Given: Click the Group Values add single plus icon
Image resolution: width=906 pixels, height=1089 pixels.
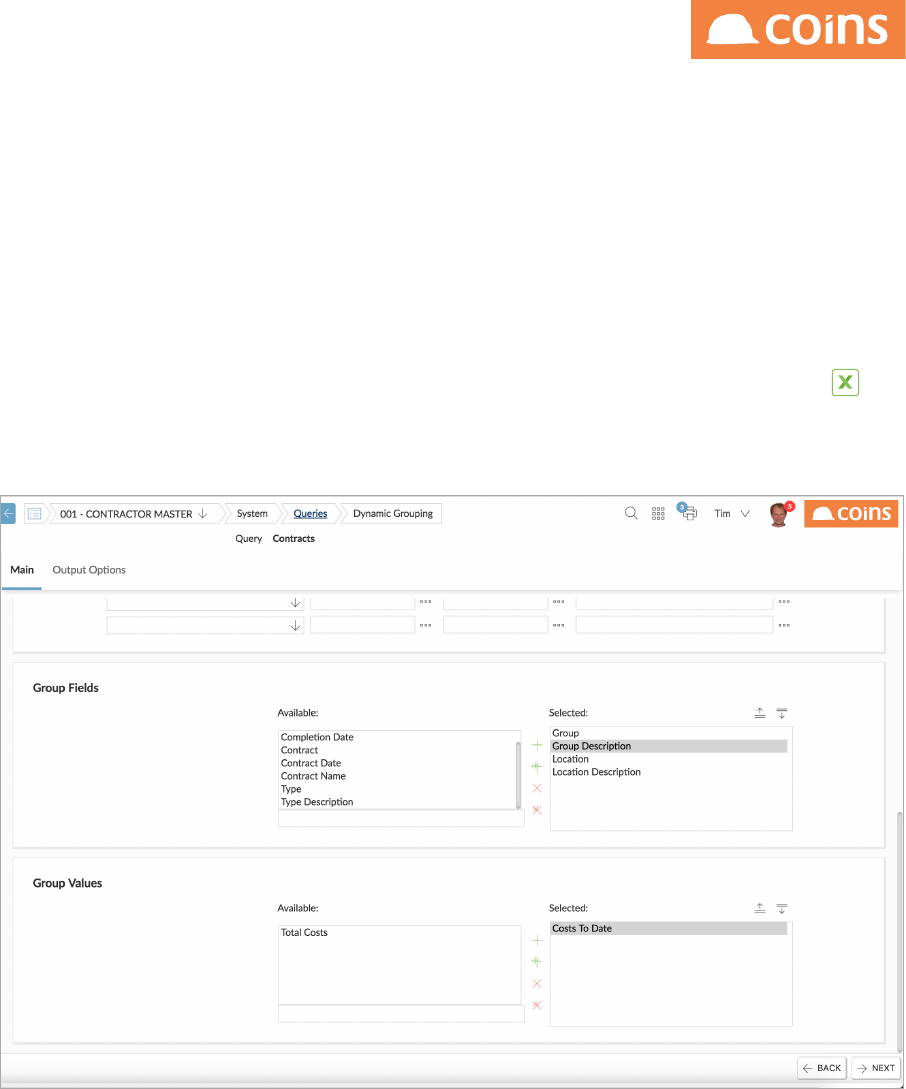Looking at the screenshot, I should 537,940.
